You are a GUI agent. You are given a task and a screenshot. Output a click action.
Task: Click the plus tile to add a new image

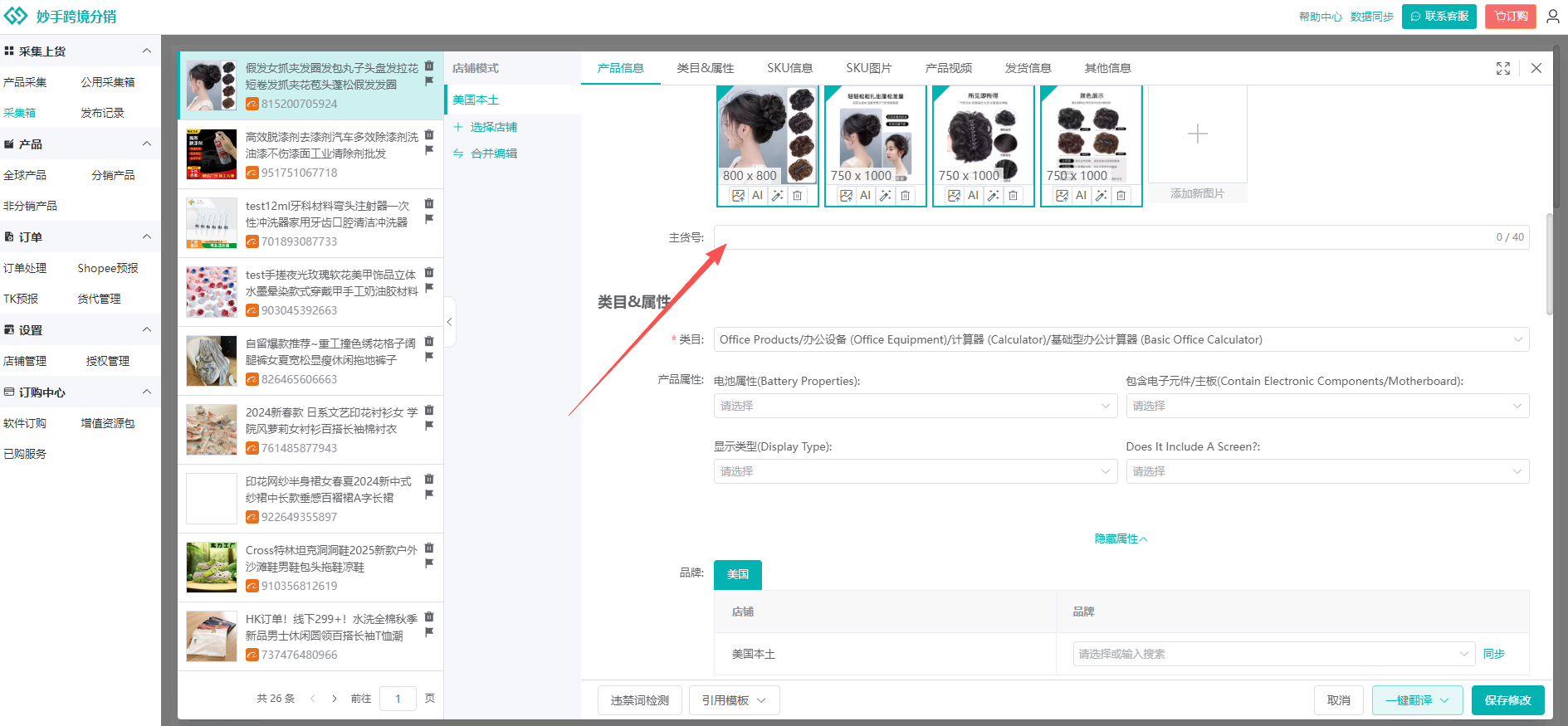click(1197, 134)
